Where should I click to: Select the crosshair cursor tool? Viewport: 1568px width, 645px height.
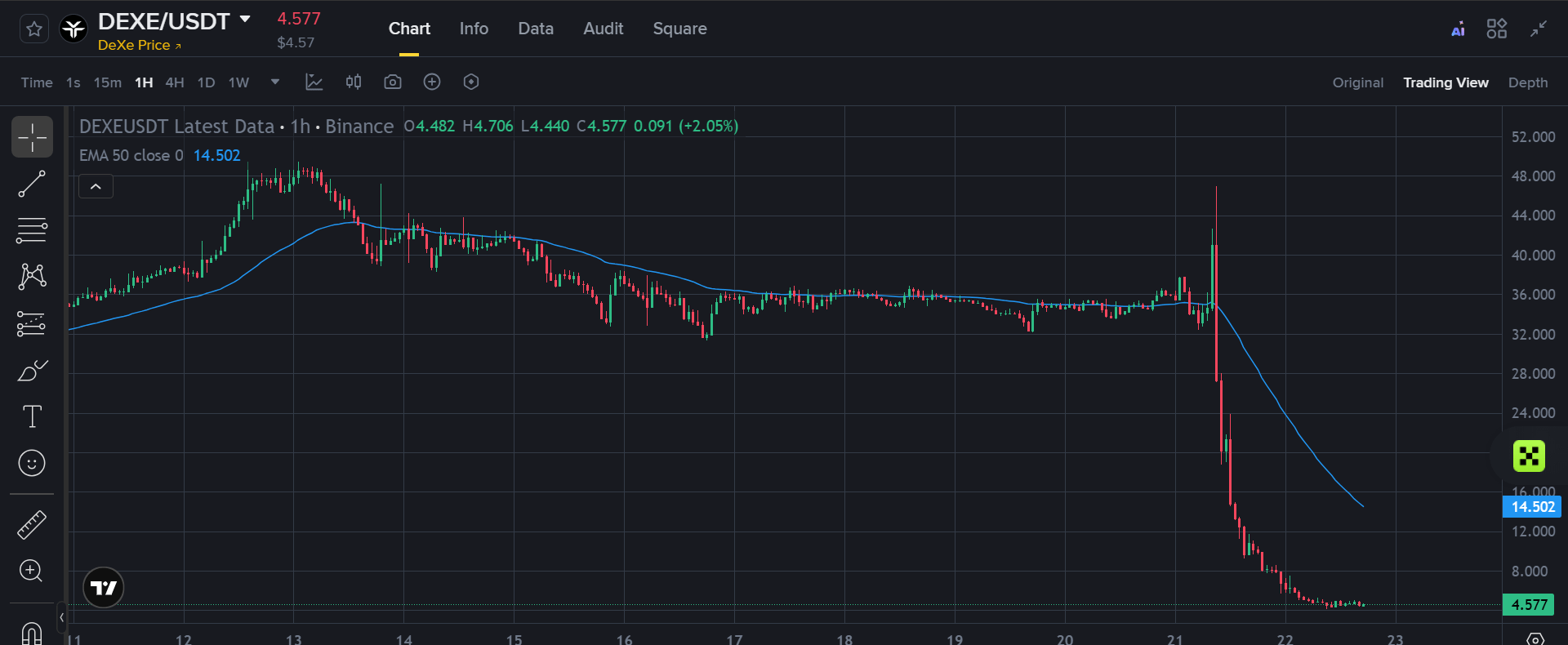[32, 136]
